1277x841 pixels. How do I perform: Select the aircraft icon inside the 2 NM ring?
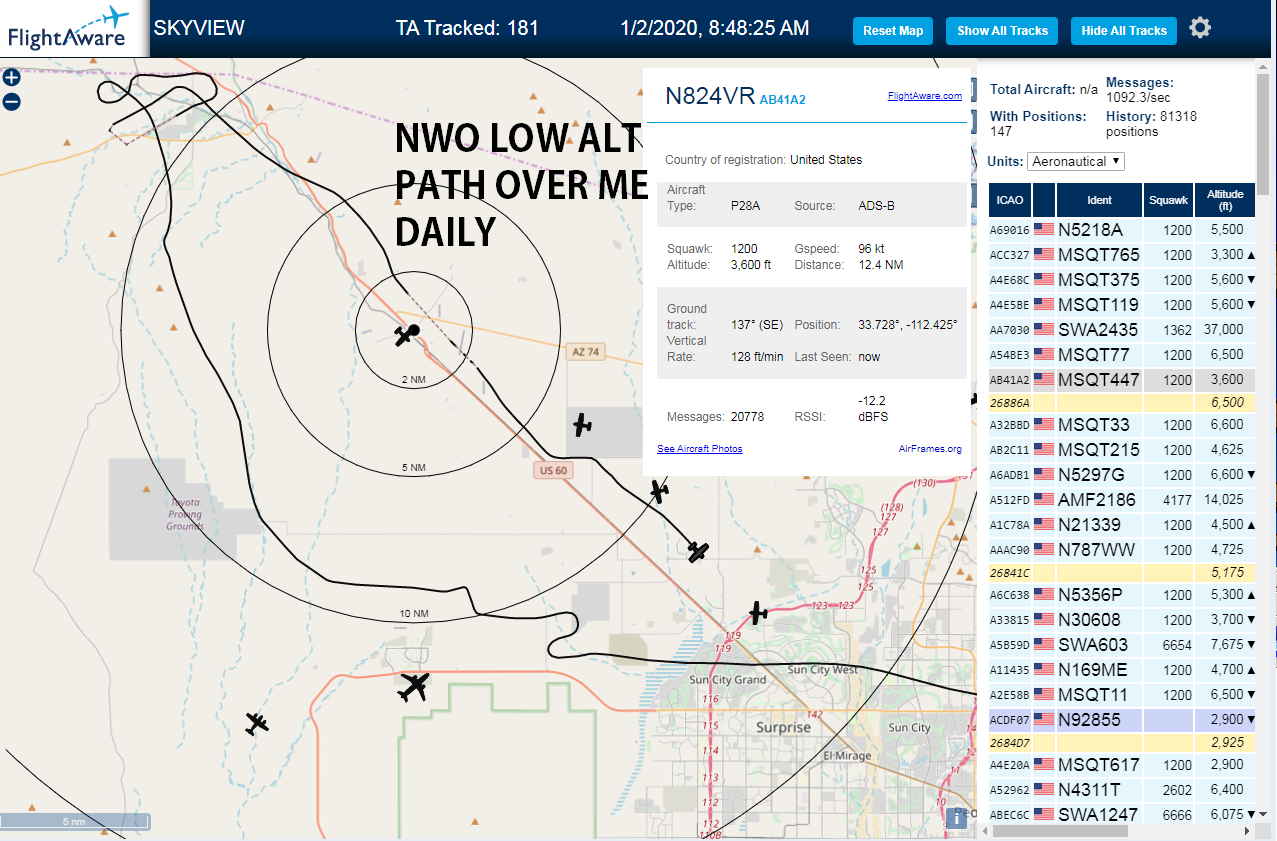click(405, 335)
